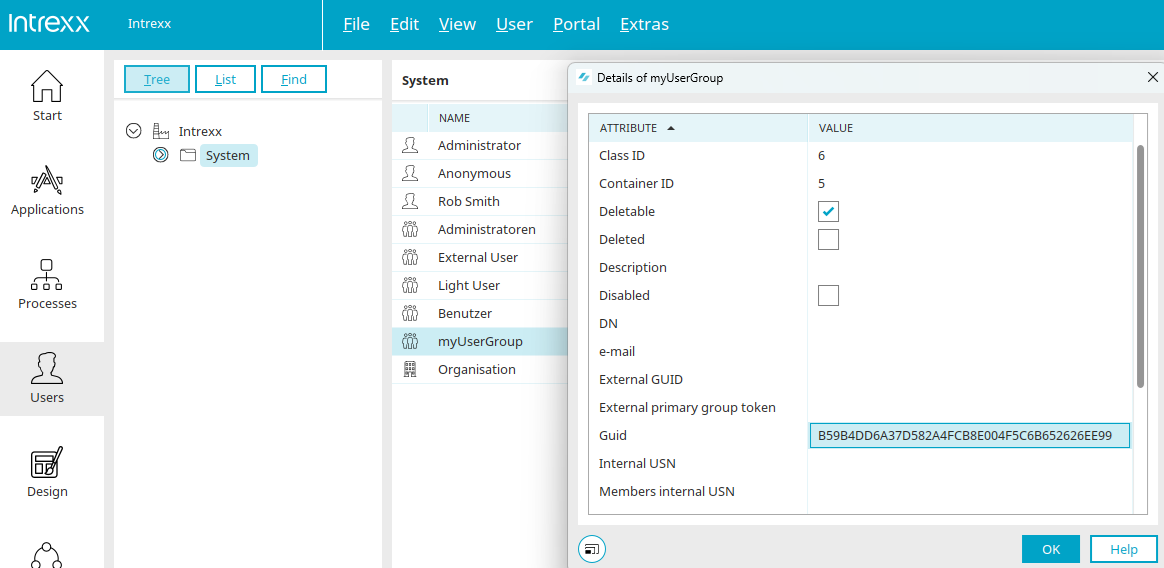Select the External User row

(480, 258)
